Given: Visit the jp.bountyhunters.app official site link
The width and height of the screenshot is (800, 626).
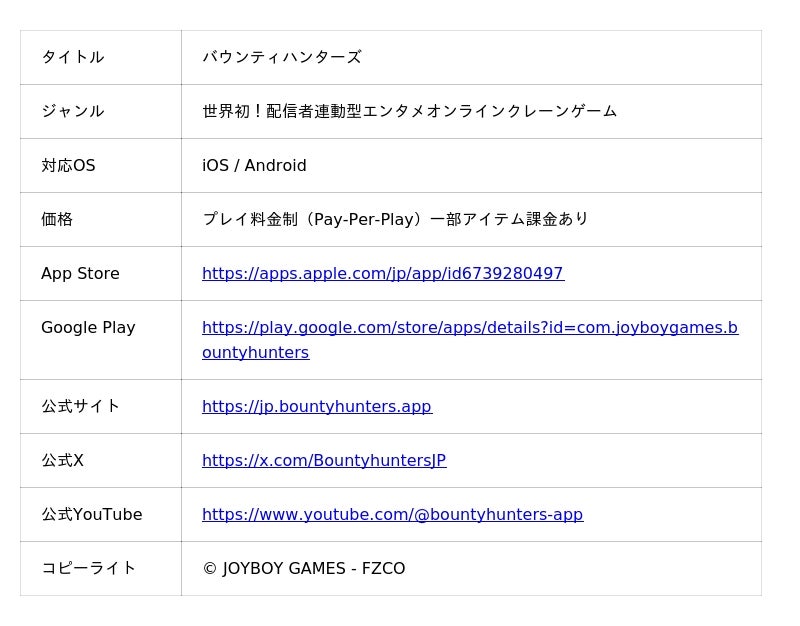Looking at the screenshot, I should [x=316, y=407].
